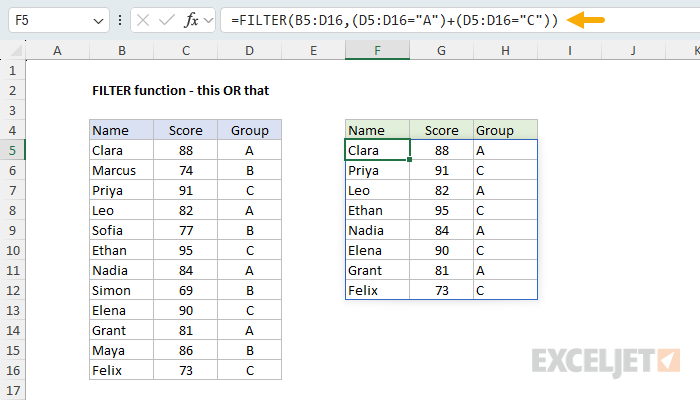Click the filtered results 'Group' header
The width and height of the screenshot is (700, 400).
click(x=505, y=130)
